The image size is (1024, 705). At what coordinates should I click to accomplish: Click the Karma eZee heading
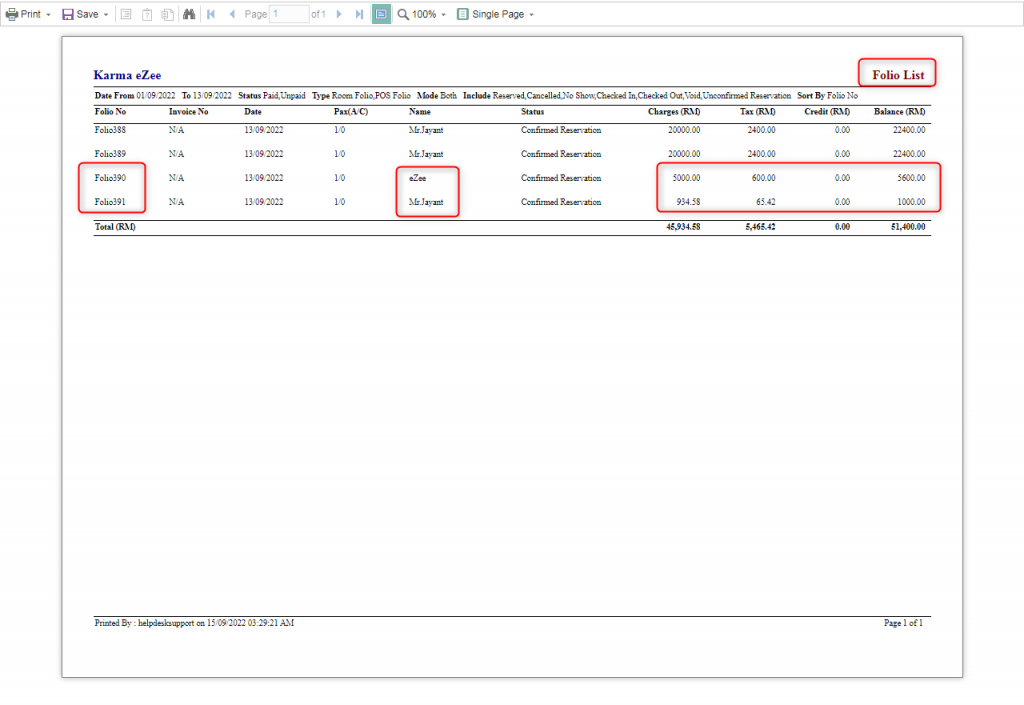[x=127, y=75]
